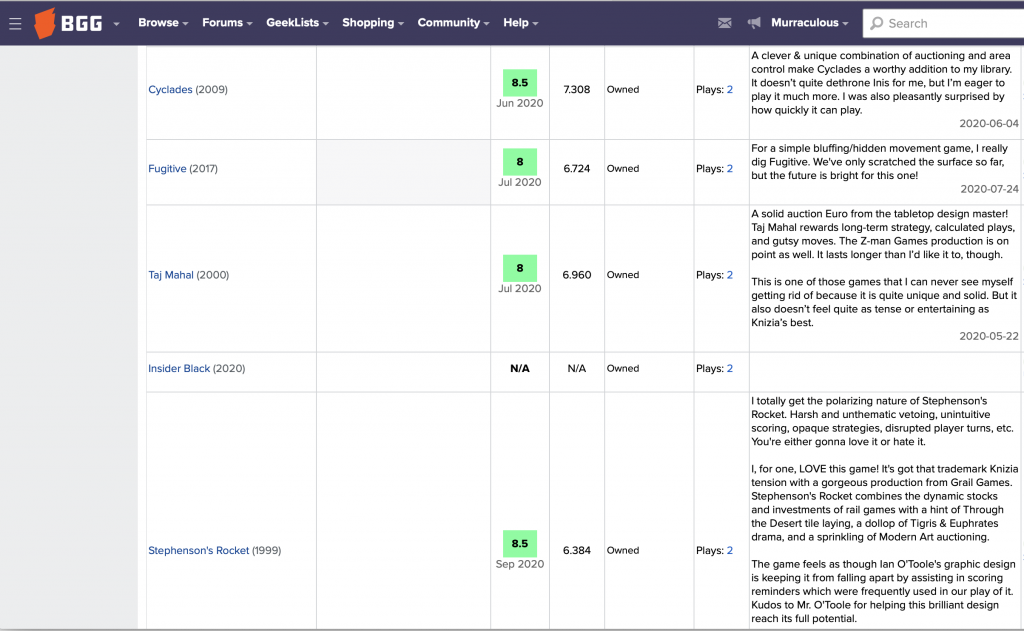Click the Jun 2020 rating date
Image resolution: width=1024 pixels, height=631 pixels.
tap(520, 103)
